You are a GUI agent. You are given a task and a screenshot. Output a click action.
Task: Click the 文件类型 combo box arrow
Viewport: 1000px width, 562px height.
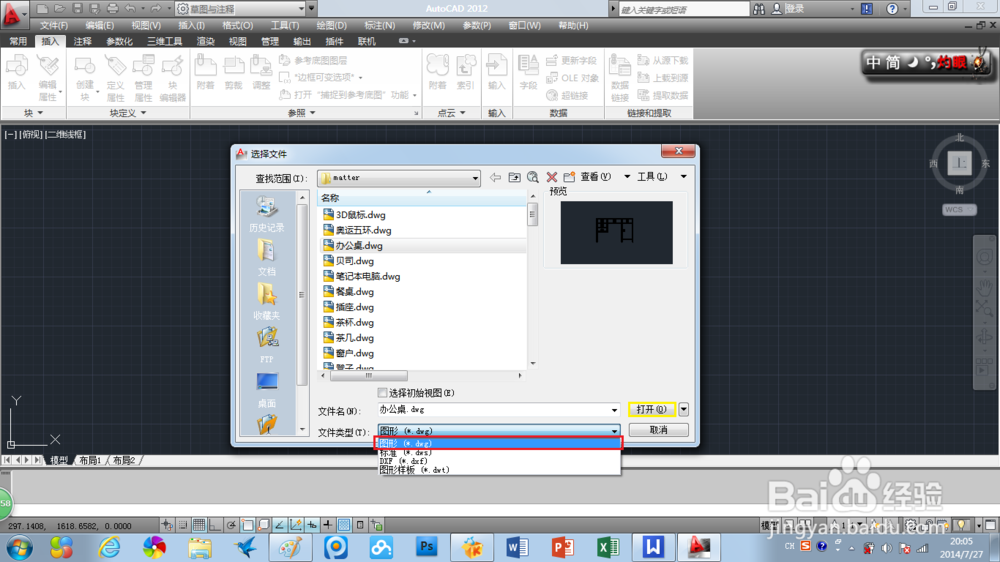coord(614,431)
